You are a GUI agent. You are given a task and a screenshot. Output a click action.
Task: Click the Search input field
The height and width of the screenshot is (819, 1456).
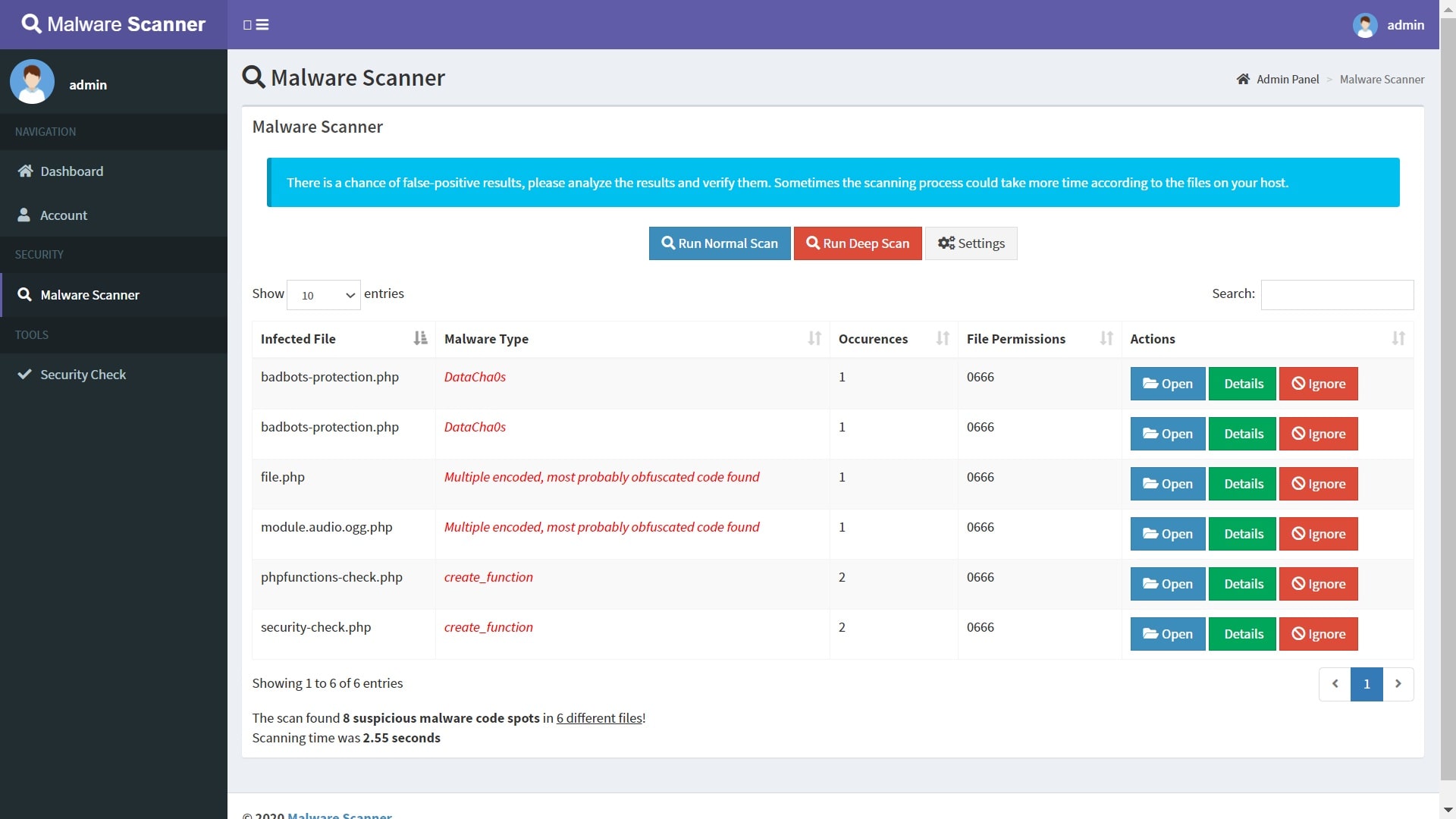coord(1337,295)
